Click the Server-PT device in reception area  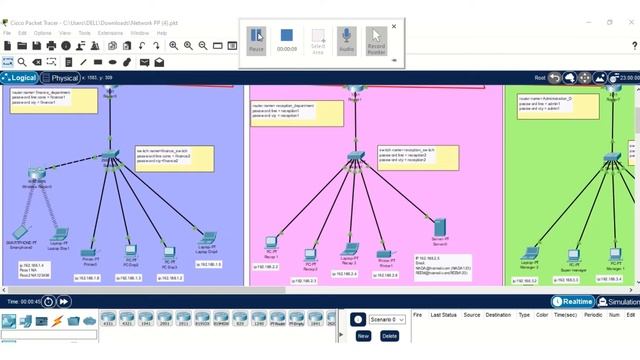pyautogui.click(x=440, y=228)
